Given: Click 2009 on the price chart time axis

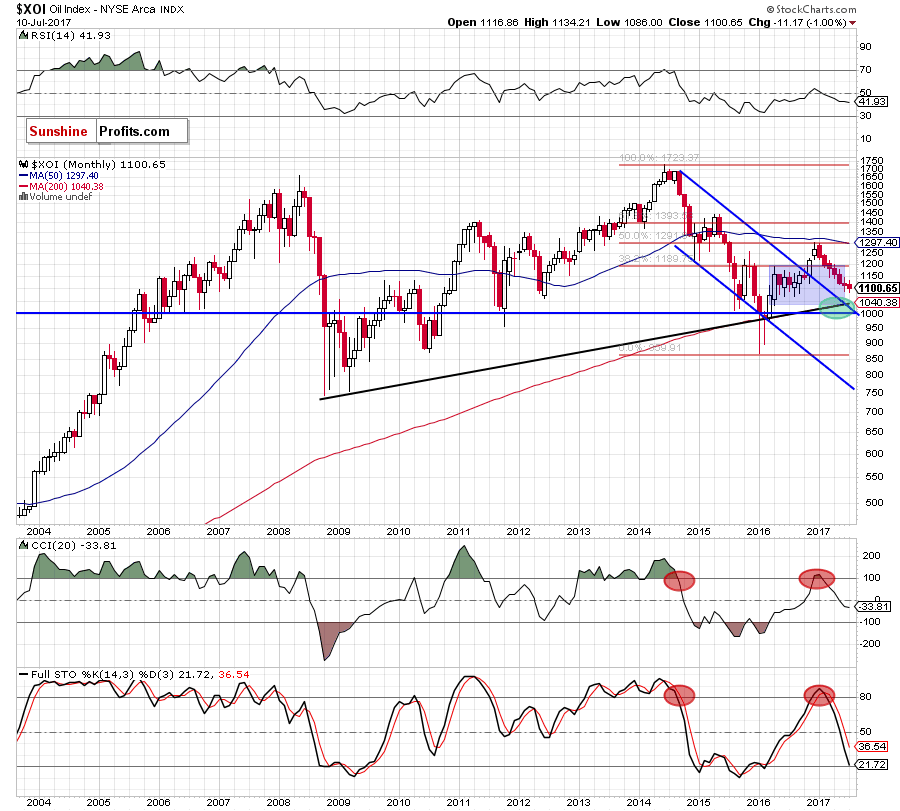Looking at the screenshot, I should (x=338, y=531).
